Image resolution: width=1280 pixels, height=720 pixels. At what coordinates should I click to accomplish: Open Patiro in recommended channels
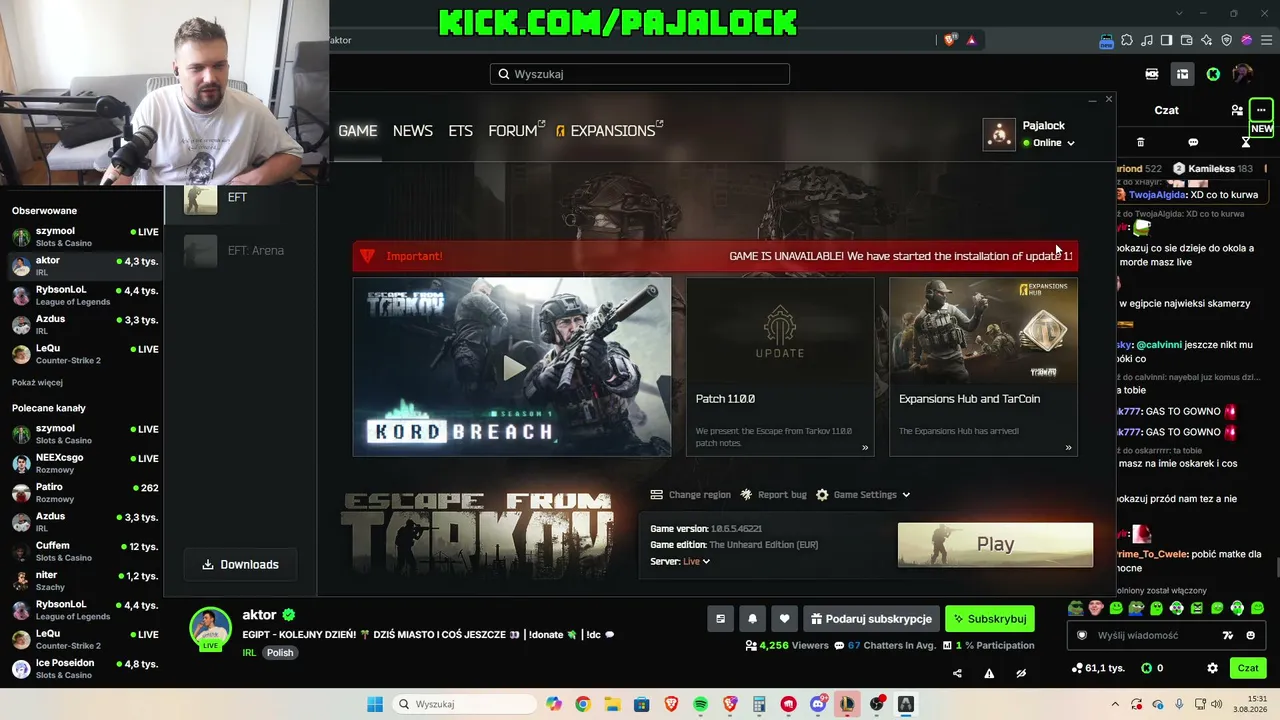(x=85, y=492)
